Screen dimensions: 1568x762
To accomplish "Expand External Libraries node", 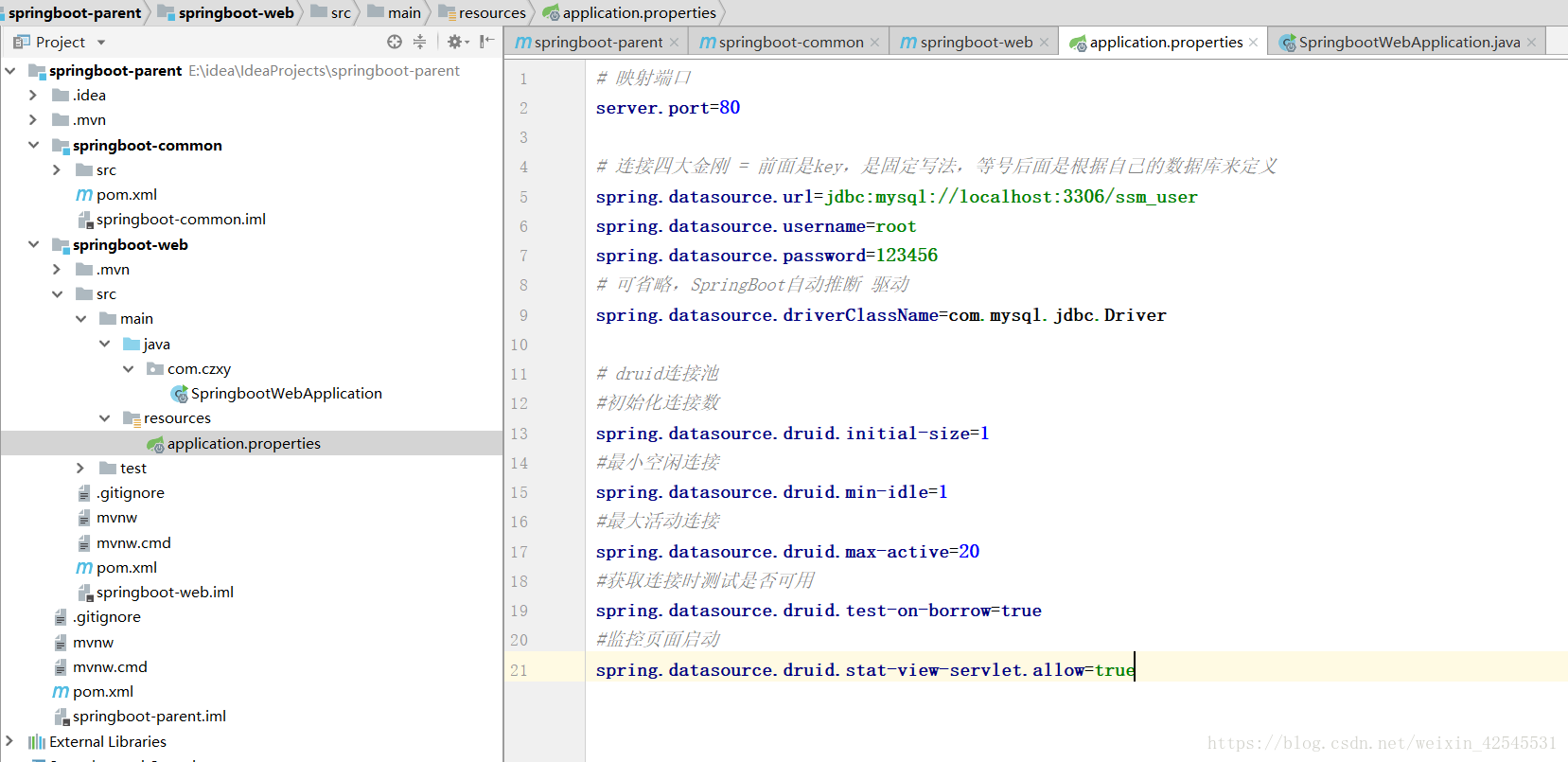I will 10,741.
